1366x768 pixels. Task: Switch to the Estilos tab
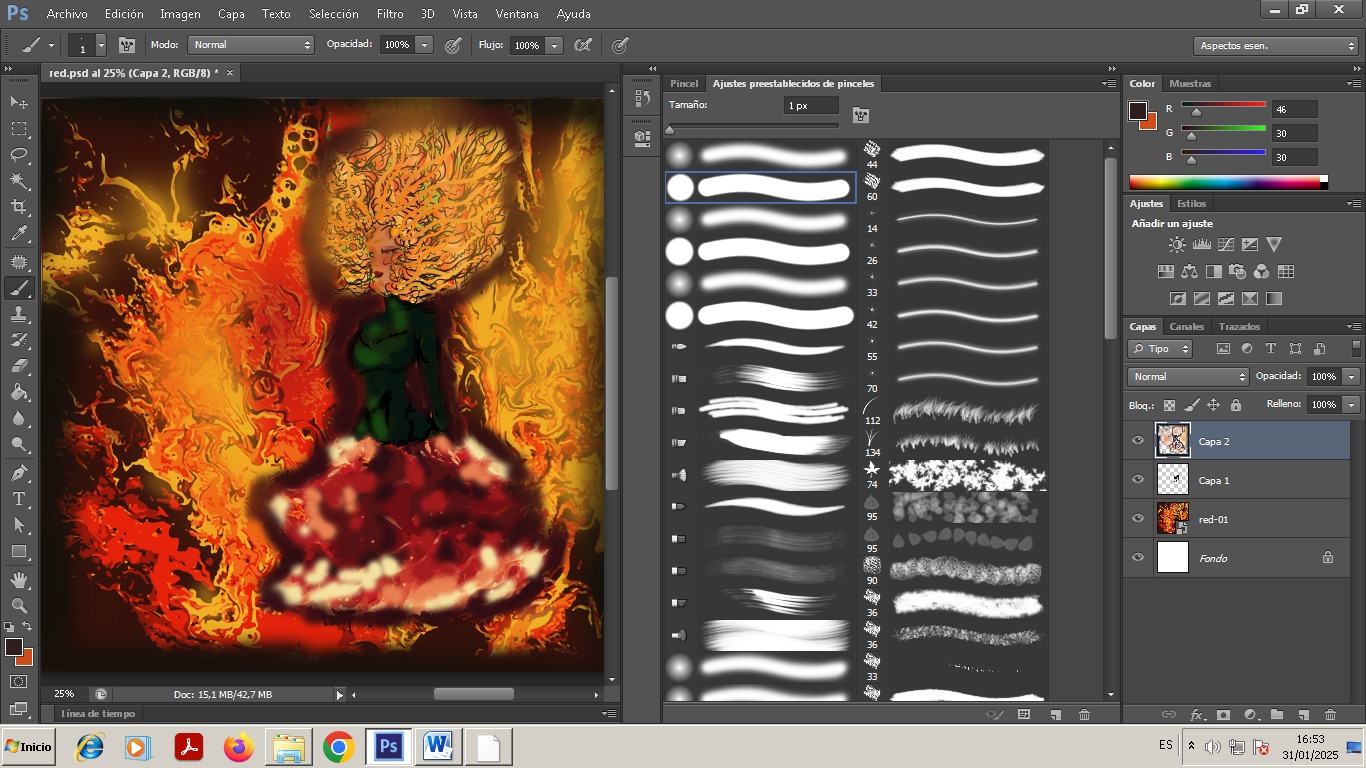pyautogui.click(x=1191, y=204)
